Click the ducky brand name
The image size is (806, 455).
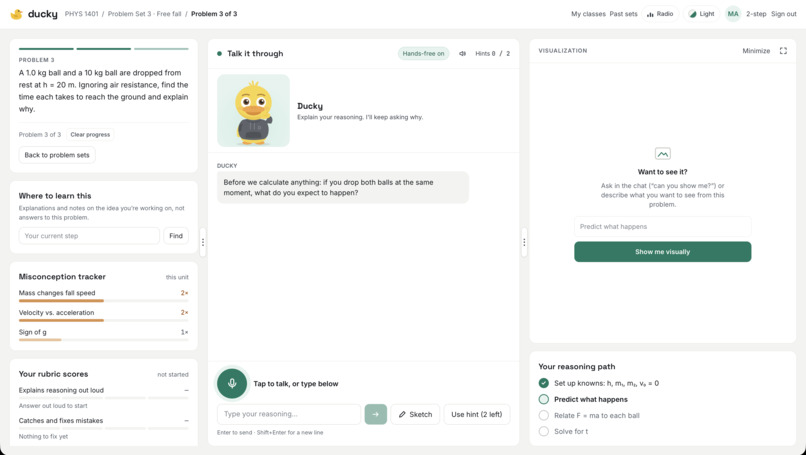[x=43, y=14]
